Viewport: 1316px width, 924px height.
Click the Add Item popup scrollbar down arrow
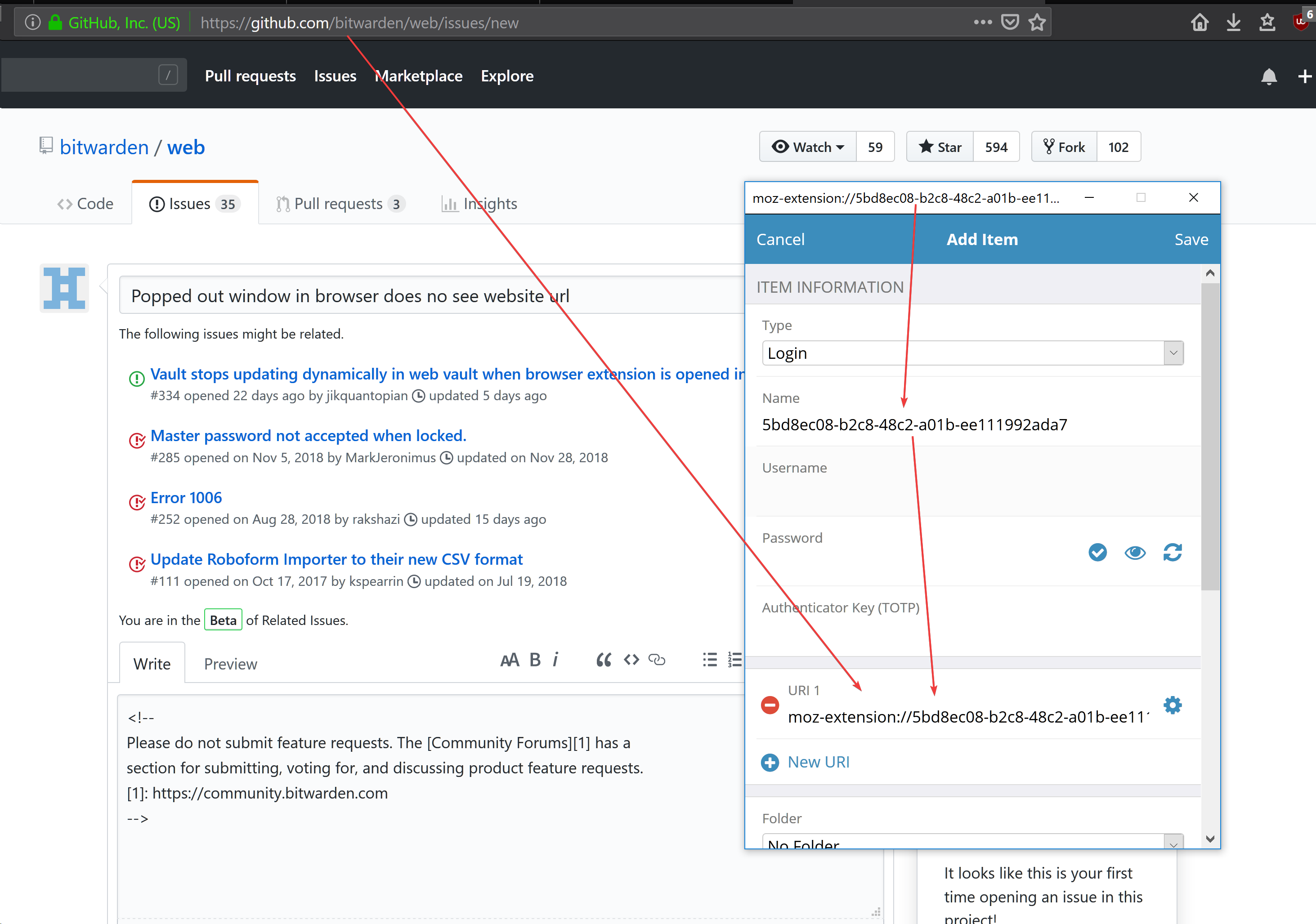pyautogui.click(x=1210, y=839)
